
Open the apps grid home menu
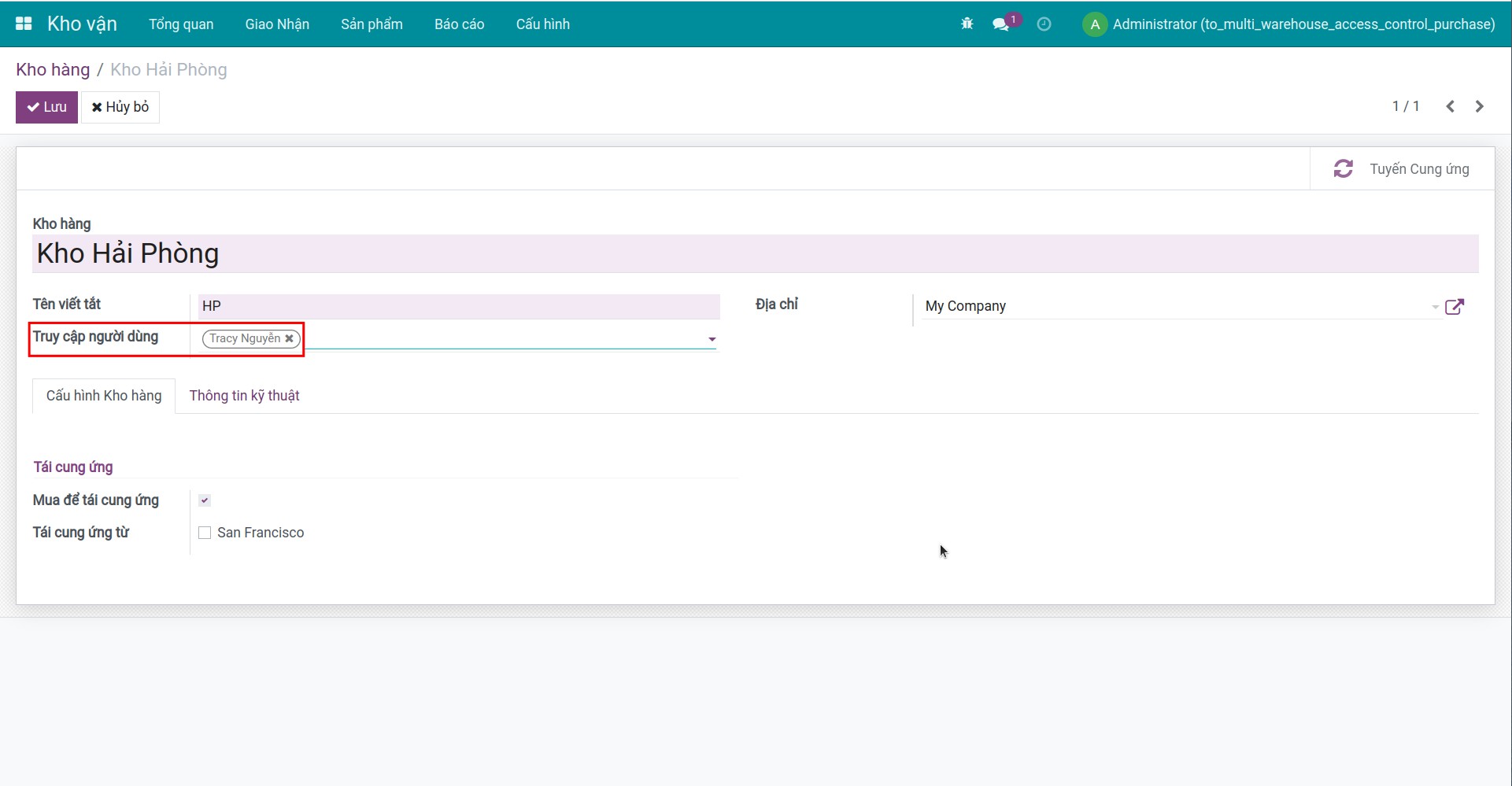pyautogui.click(x=24, y=24)
